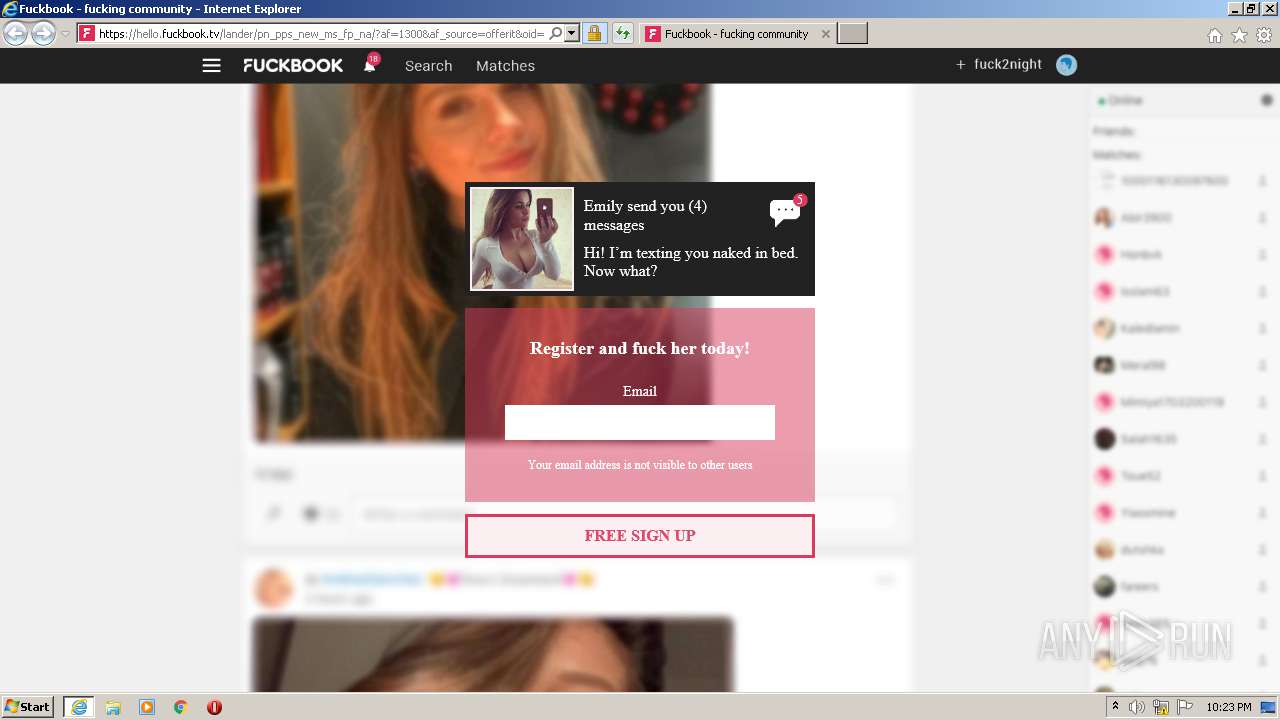Open the Favorites star icon
Viewport: 1280px width, 720px height.
point(1239,35)
